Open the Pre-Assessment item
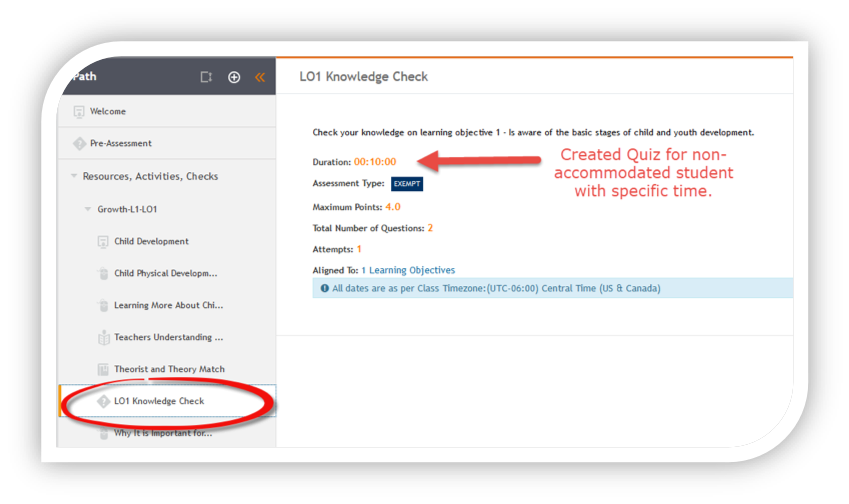Viewport: 849px width, 504px height. point(121,144)
